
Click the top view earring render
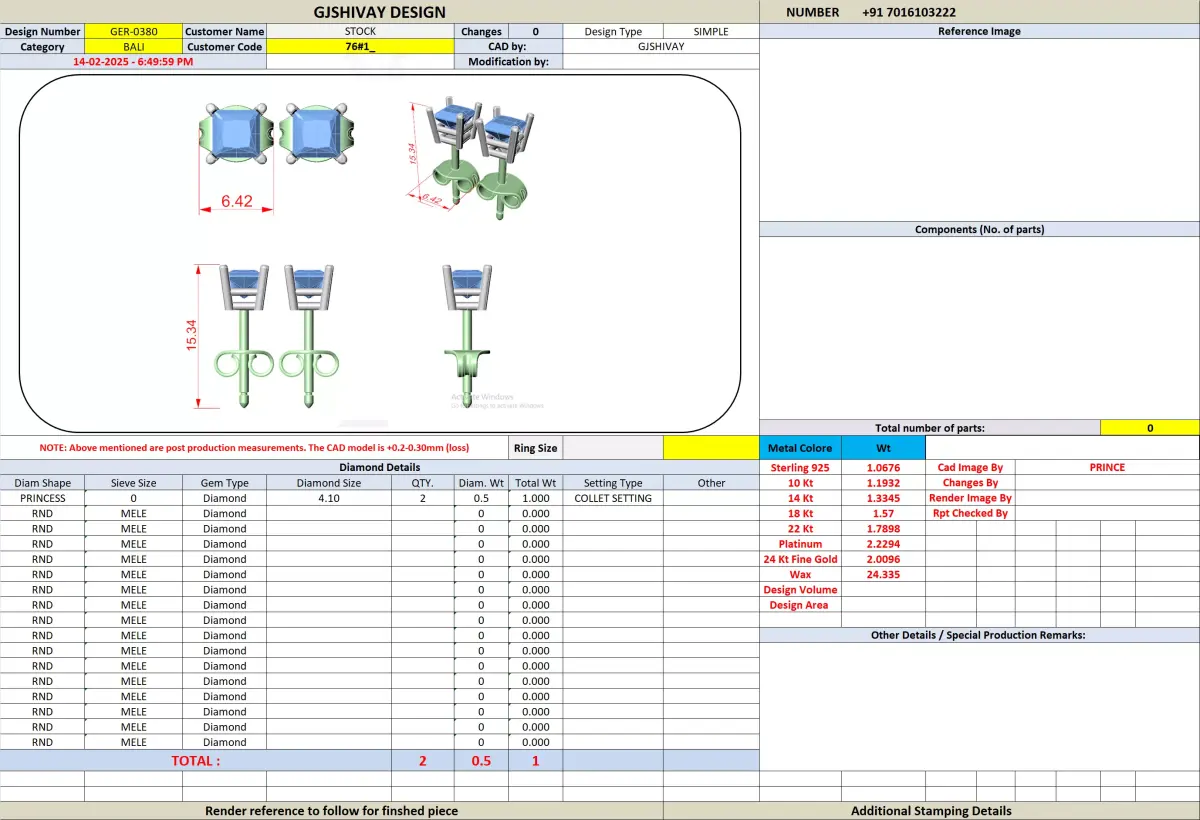pyautogui.click(x=276, y=133)
